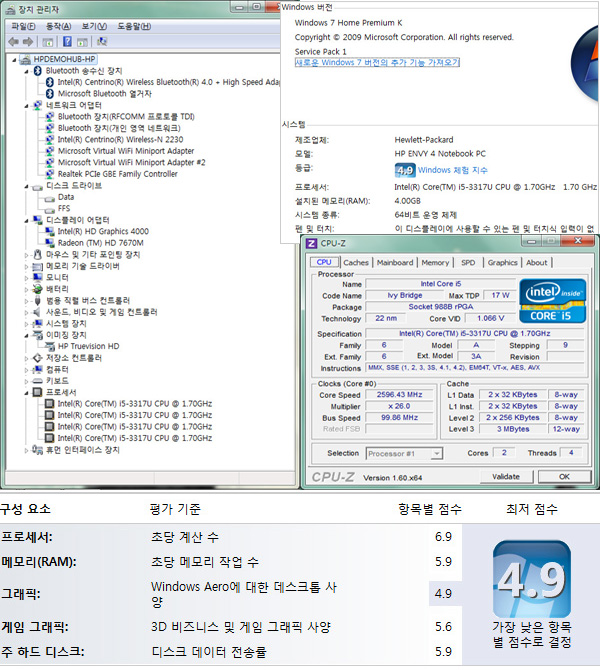Viewport: 600px width, 670px height.
Task: Open the 파일(F) menu
Action: tap(23, 26)
